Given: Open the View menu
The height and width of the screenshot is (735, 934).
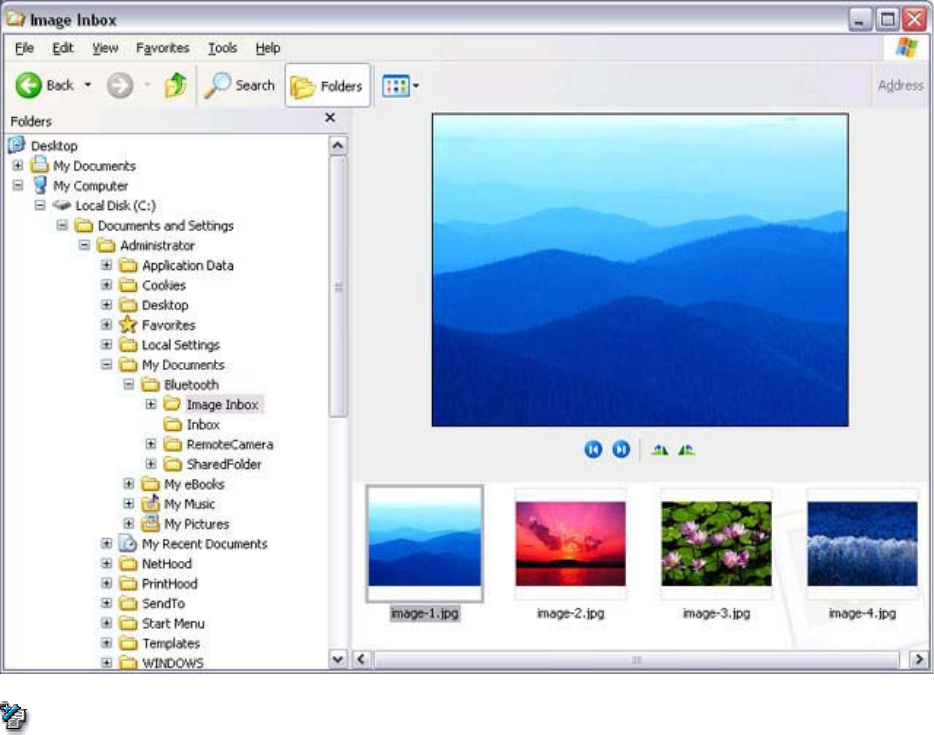Looking at the screenshot, I should point(105,48).
